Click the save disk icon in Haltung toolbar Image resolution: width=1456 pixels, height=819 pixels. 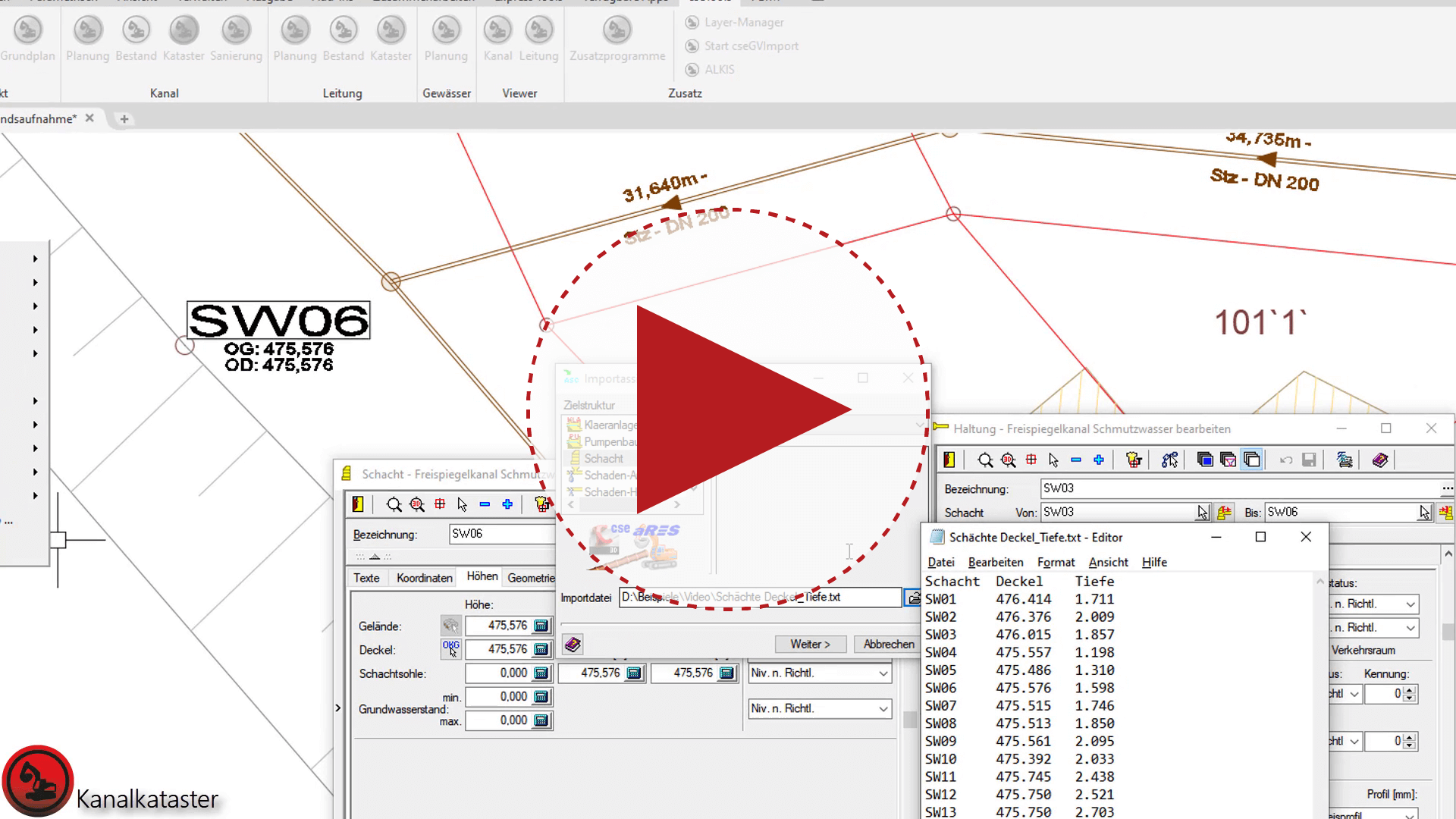[x=1309, y=460]
